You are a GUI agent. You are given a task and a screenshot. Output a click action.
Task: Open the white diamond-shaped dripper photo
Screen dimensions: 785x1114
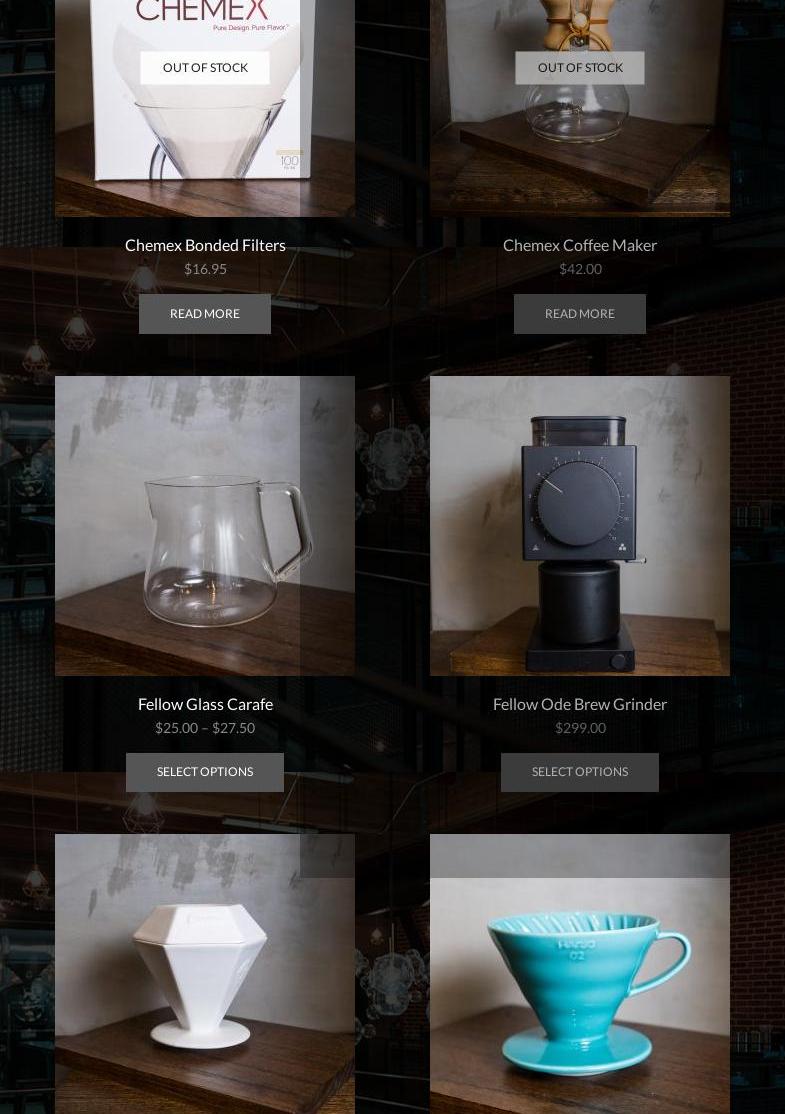[x=205, y=974]
